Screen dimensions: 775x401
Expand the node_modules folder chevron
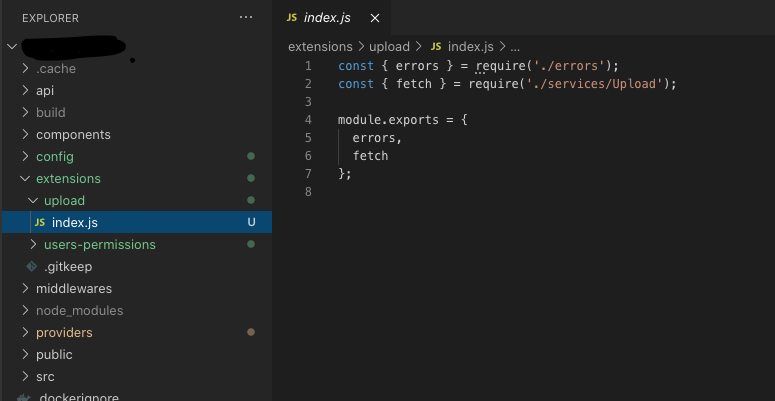pyautogui.click(x=26, y=311)
